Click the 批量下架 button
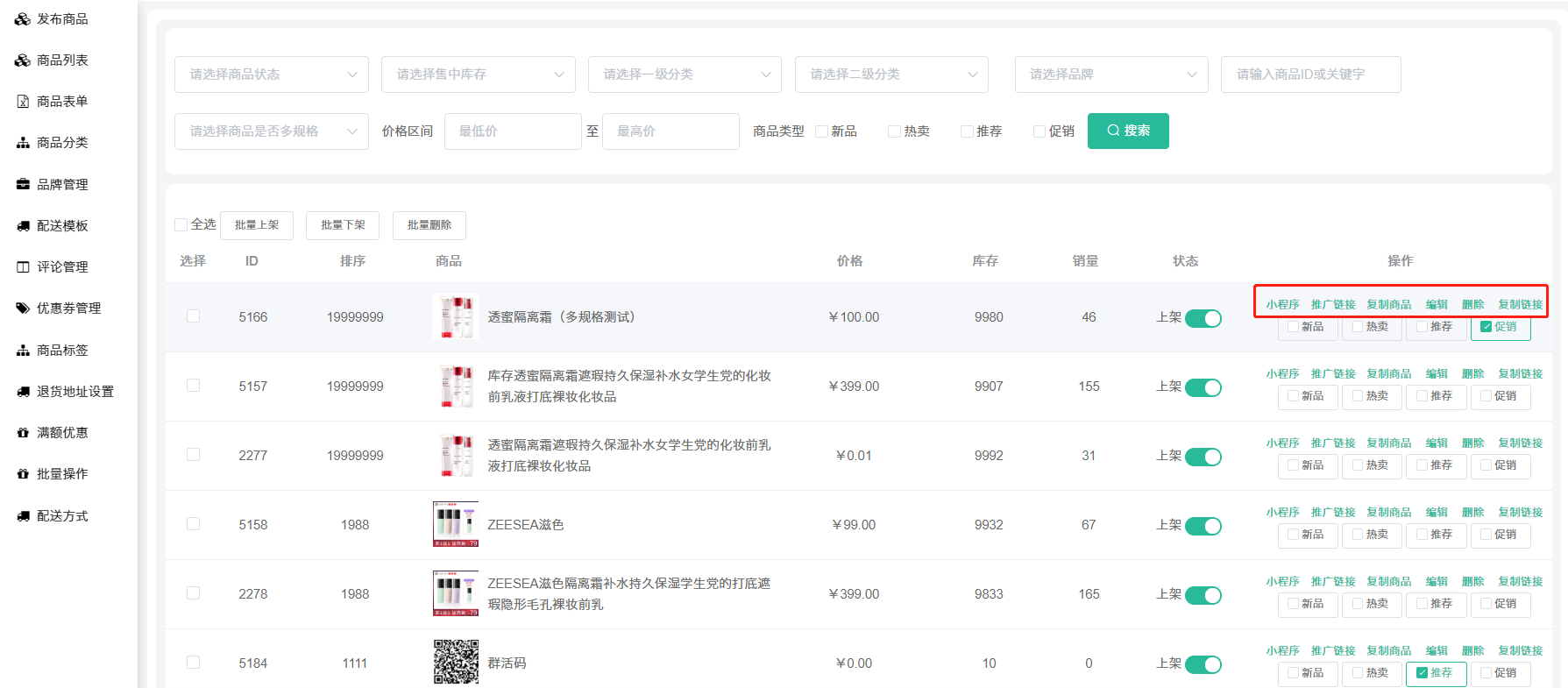 click(343, 225)
